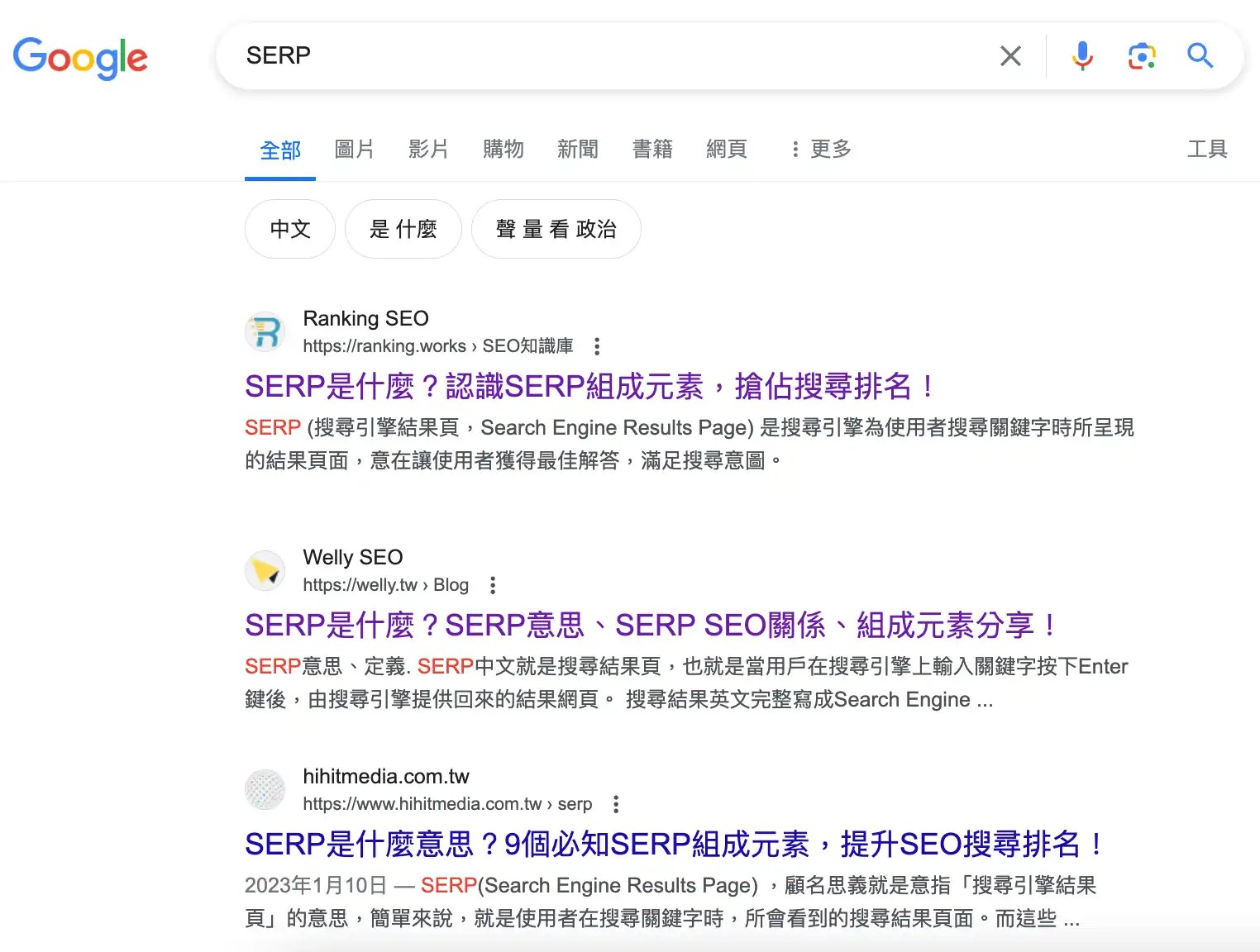This screenshot has height=952, width=1260.
Task: Click the https://ranking.works URL breadcrumb
Action: coord(438,346)
